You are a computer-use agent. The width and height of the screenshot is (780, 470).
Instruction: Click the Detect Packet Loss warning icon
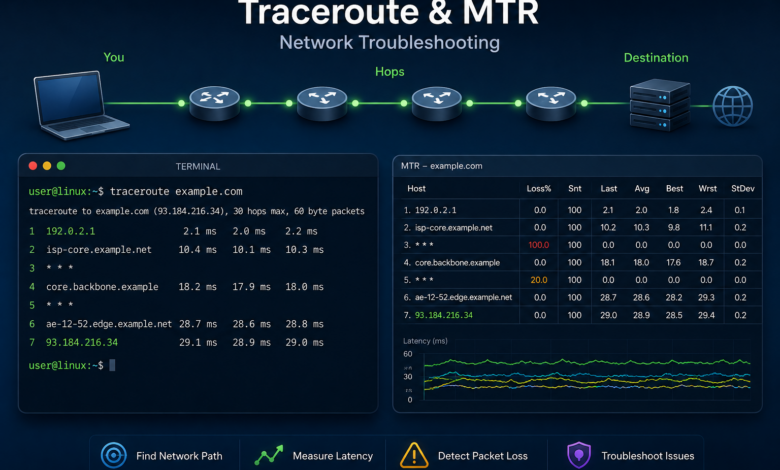click(x=414, y=455)
